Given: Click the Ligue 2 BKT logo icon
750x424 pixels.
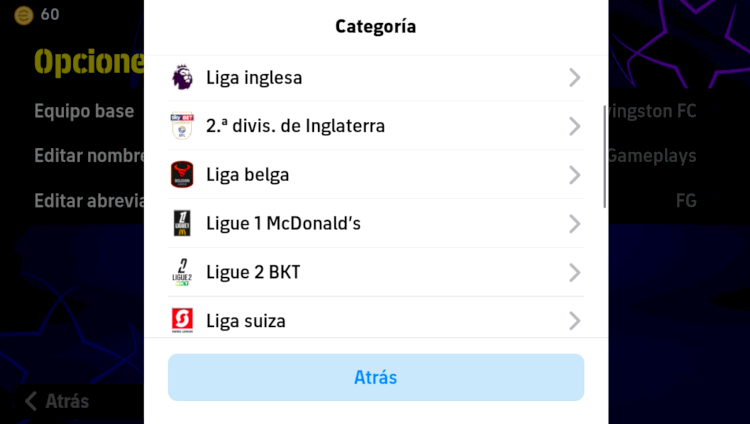Looking at the screenshot, I should [x=182, y=272].
